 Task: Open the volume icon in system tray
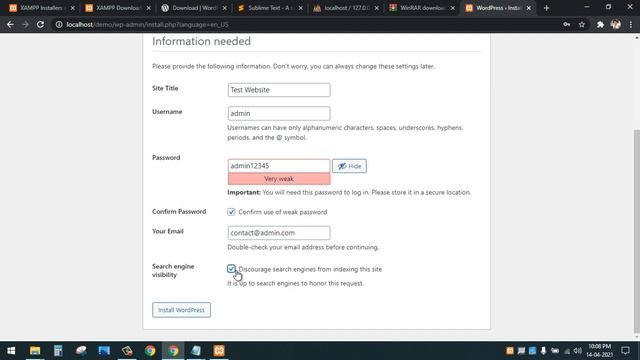click(578, 351)
